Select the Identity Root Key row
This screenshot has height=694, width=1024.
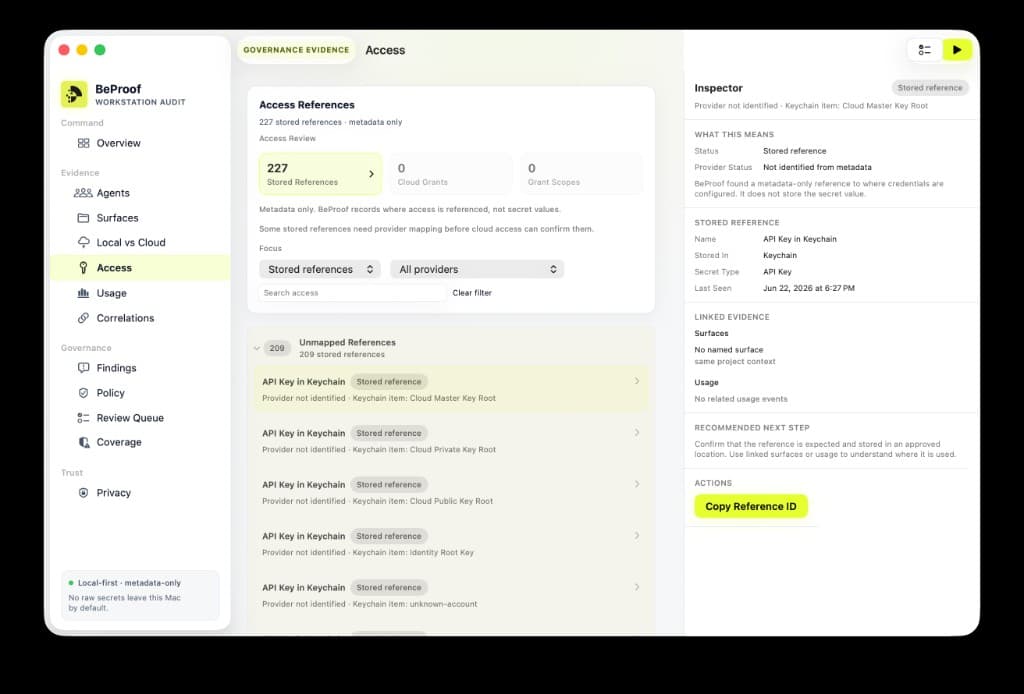point(451,544)
